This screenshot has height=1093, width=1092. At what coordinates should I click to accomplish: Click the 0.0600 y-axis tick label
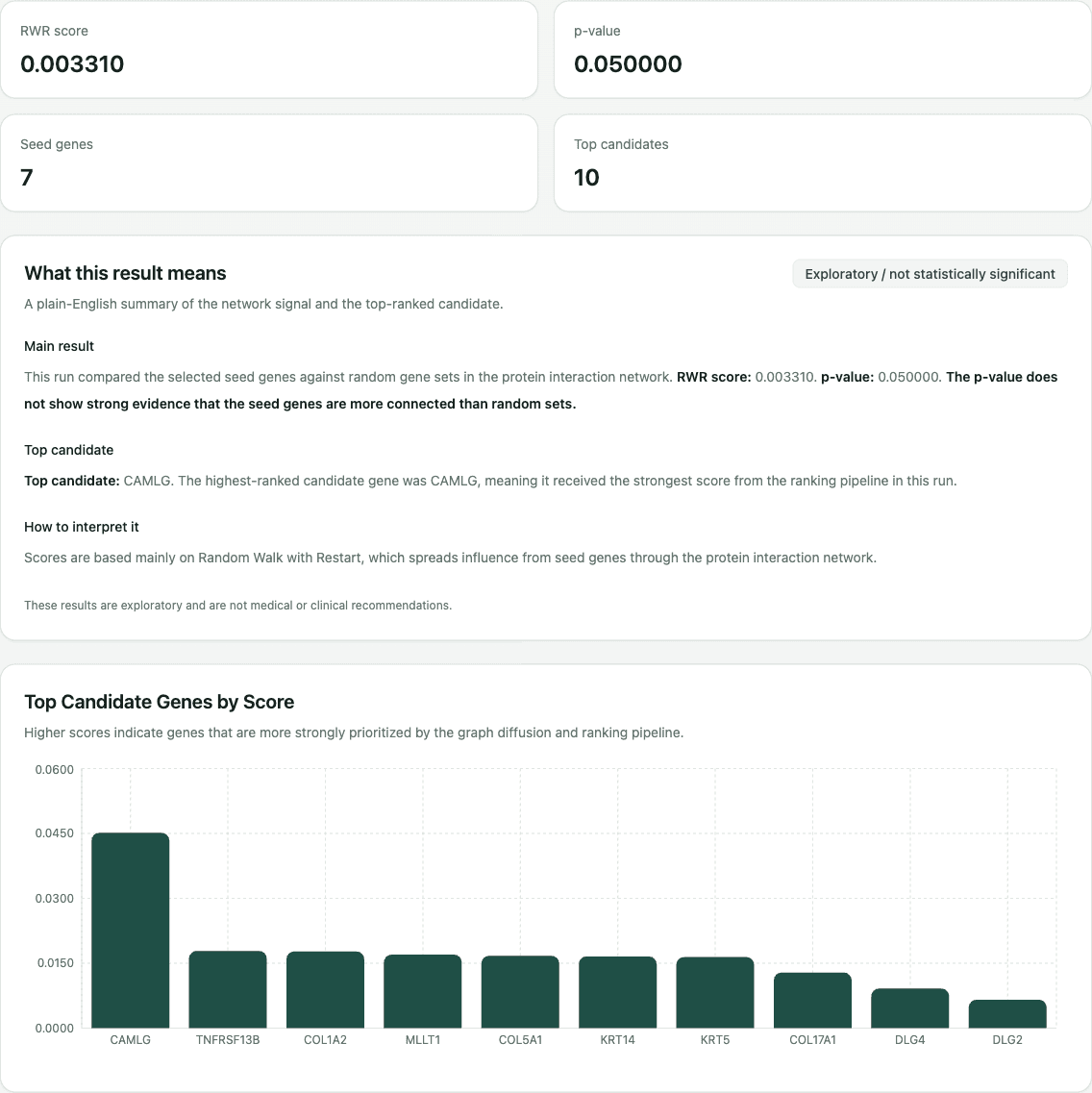(x=55, y=770)
